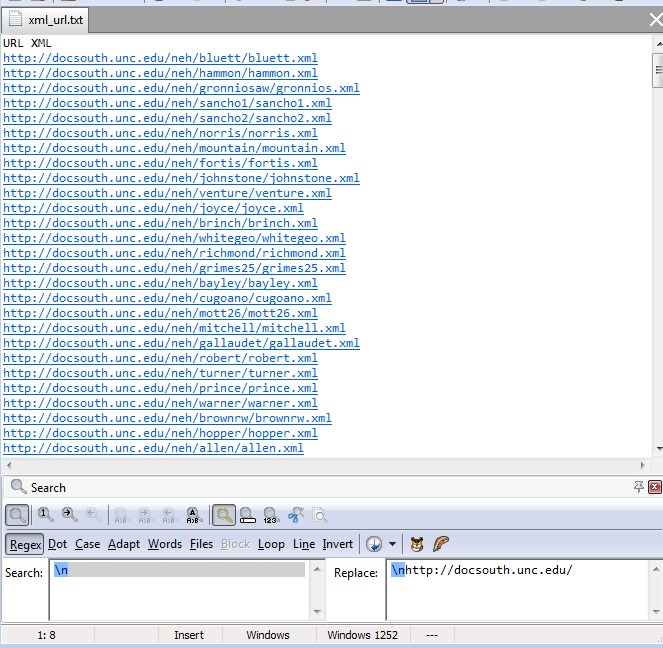Click the Windows 1252 encoding indicator

(x=363, y=635)
